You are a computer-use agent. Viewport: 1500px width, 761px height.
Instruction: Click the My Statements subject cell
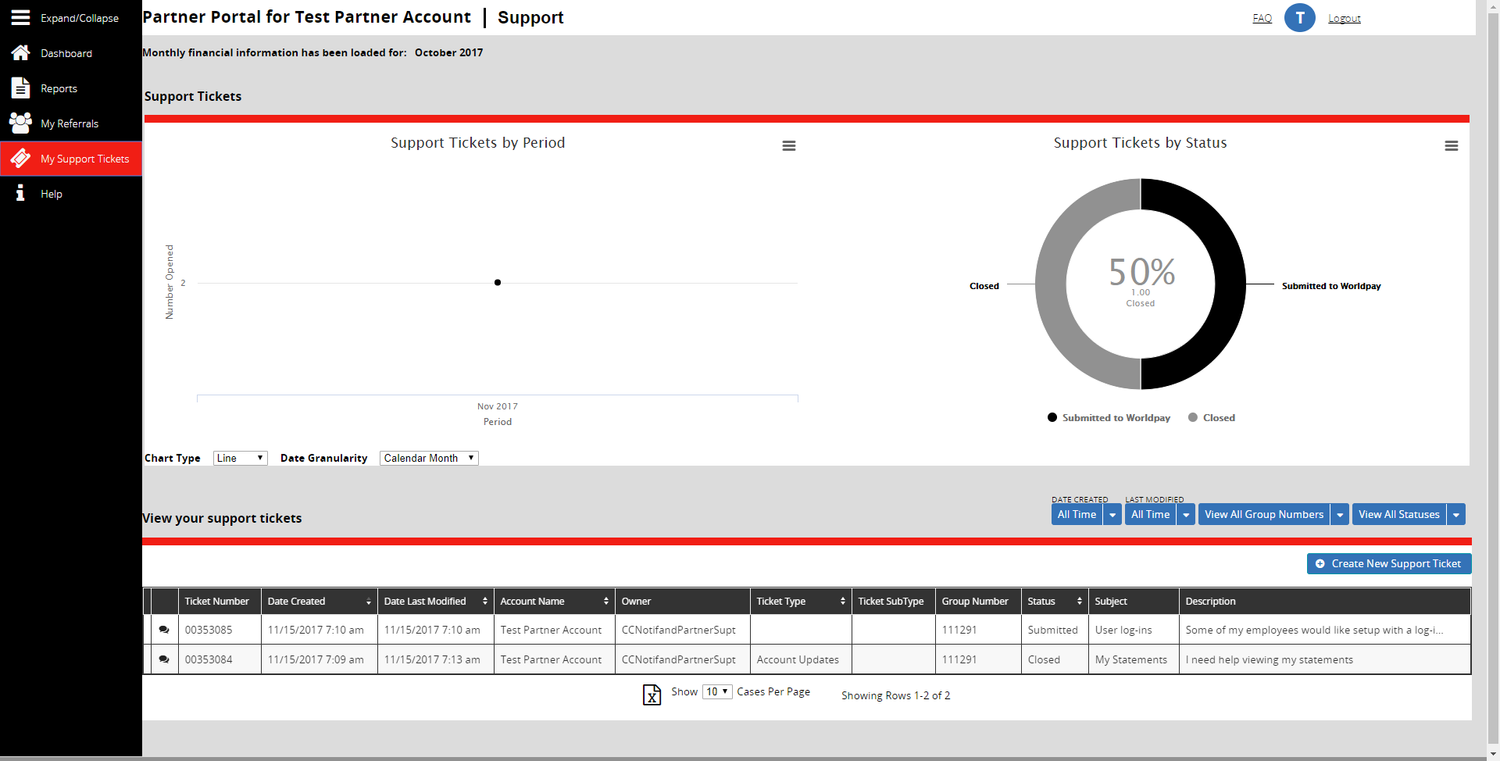[x=1134, y=659]
